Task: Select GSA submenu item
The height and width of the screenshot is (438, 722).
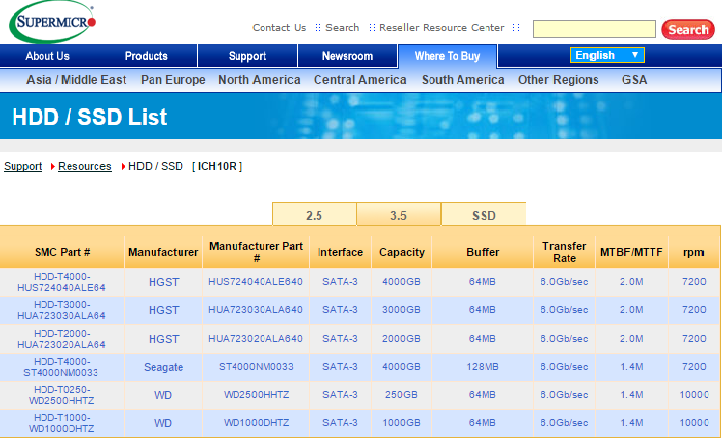Action: (635, 80)
